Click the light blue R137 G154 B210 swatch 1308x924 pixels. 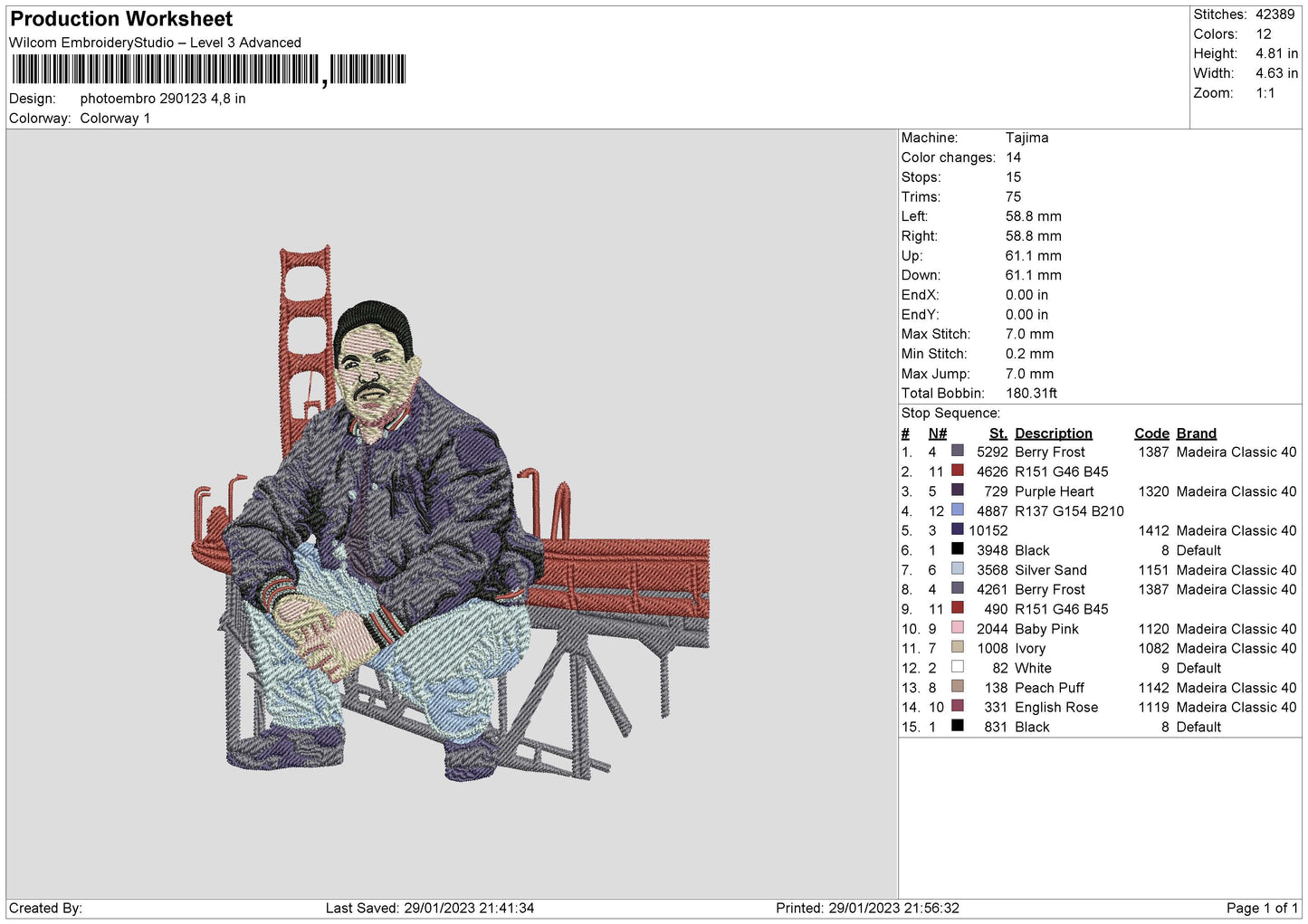pyautogui.click(x=957, y=510)
